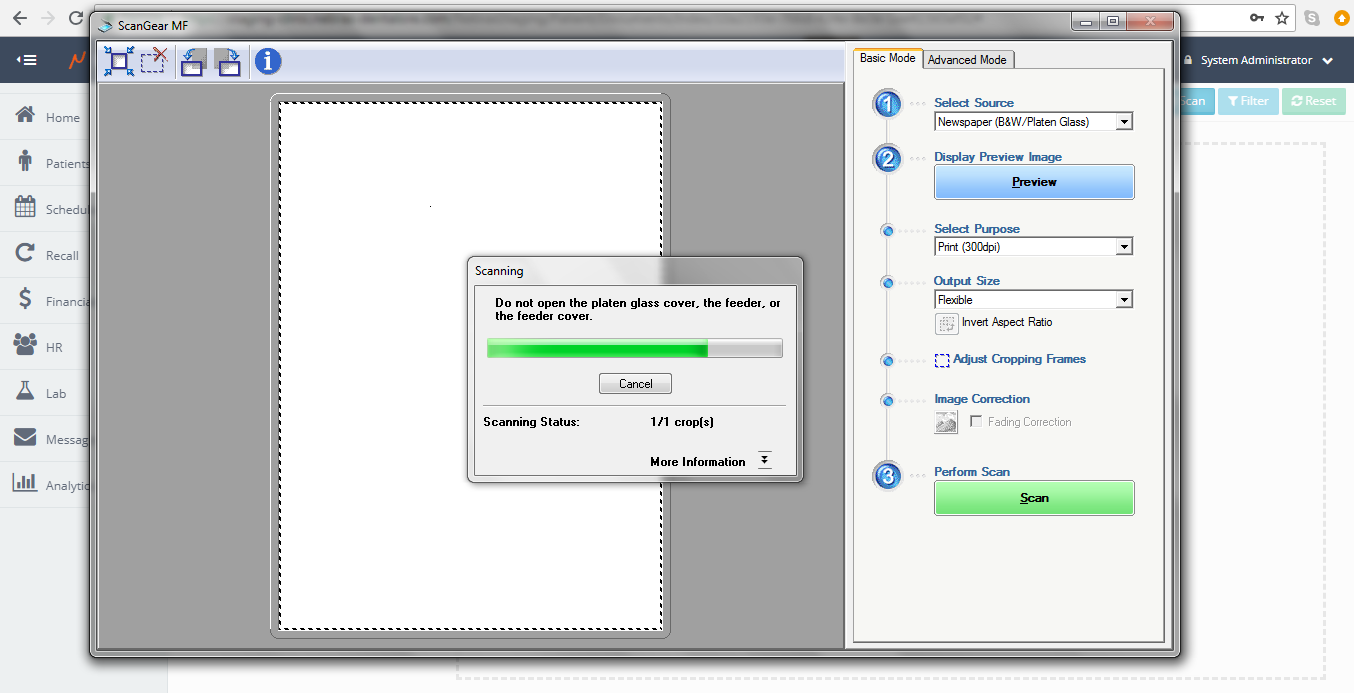The image size is (1354, 693).
Task: Switch to the Advanced Mode tab
Action: [x=967, y=60]
